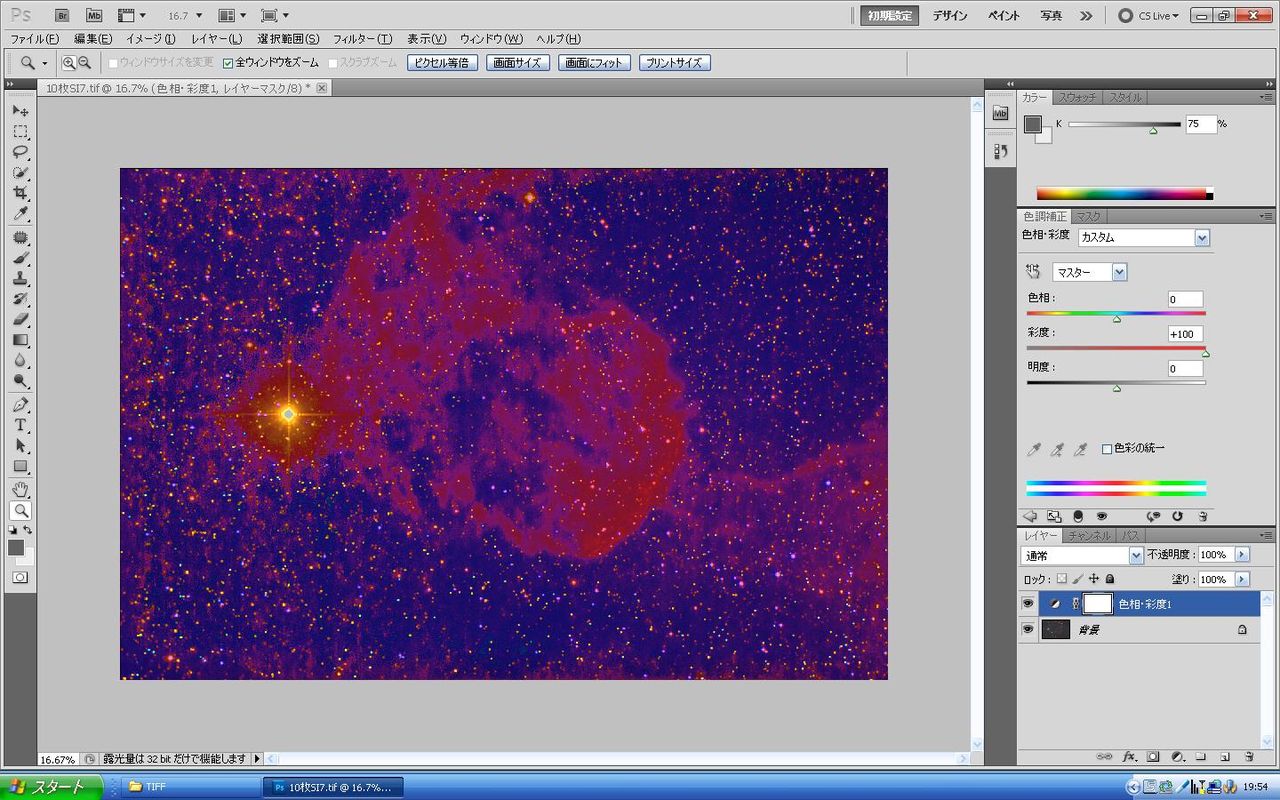Open layer style fx menu
The image size is (1280, 800).
(1129, 757)
